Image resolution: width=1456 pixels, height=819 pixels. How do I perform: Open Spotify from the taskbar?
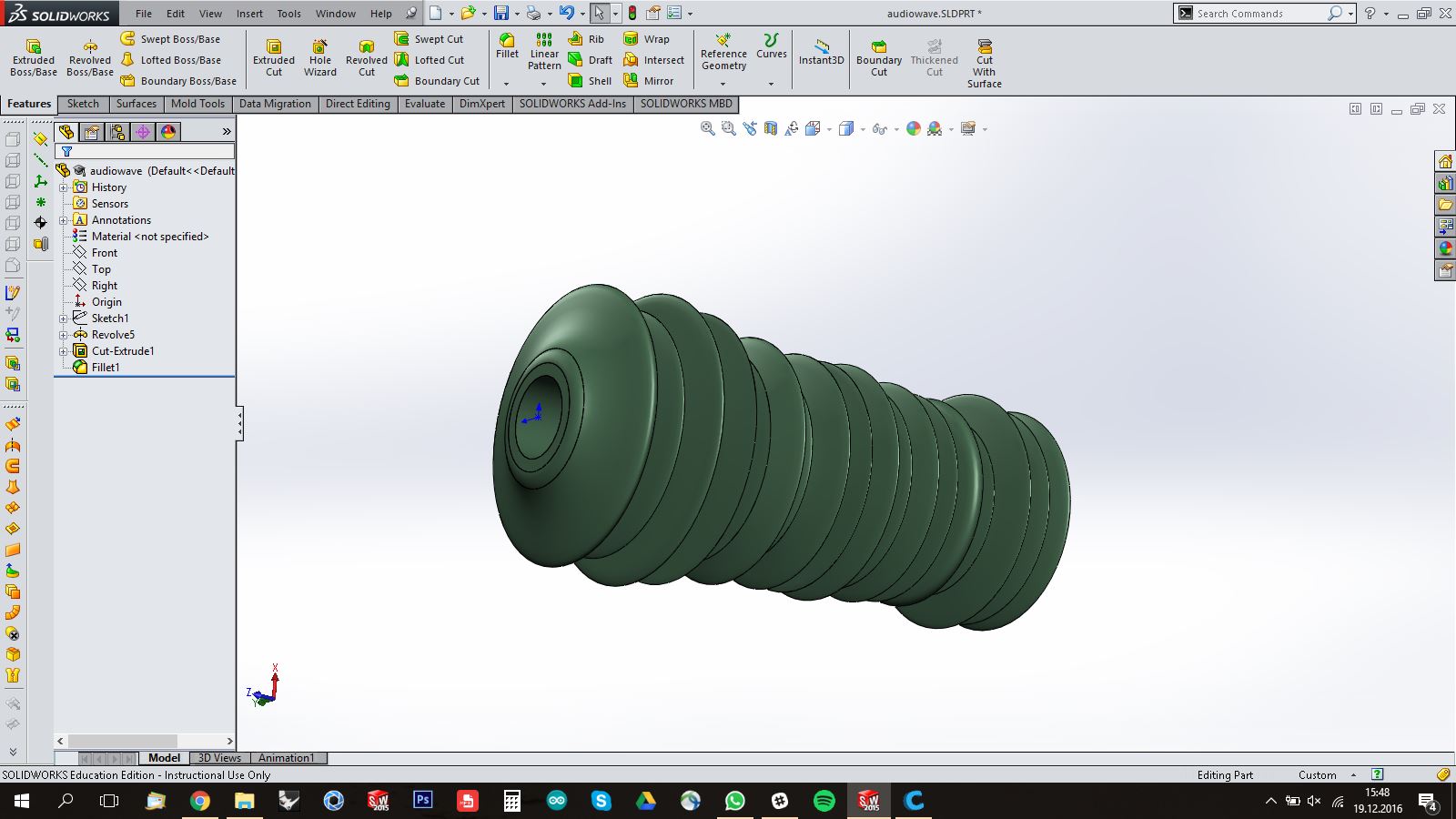tap(824, 801)
